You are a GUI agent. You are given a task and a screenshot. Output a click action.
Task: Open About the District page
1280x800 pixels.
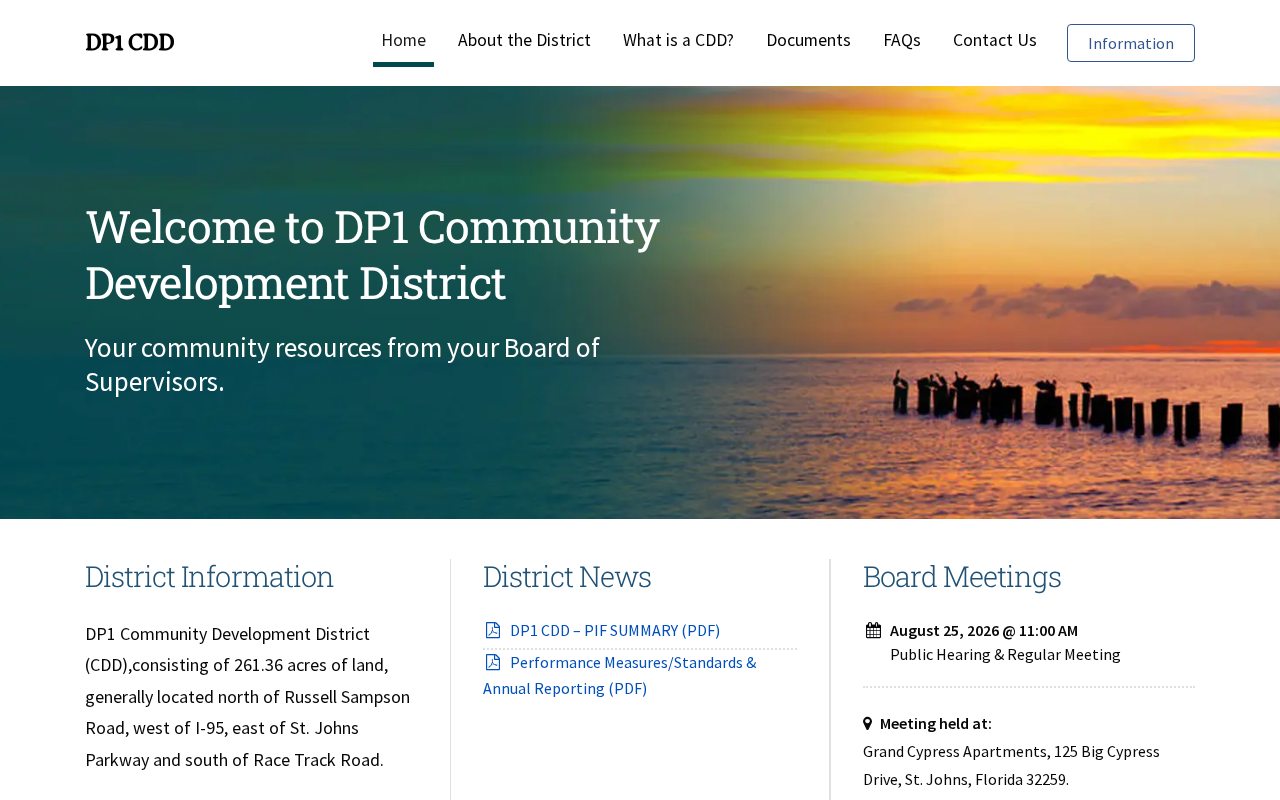point(524,40)
